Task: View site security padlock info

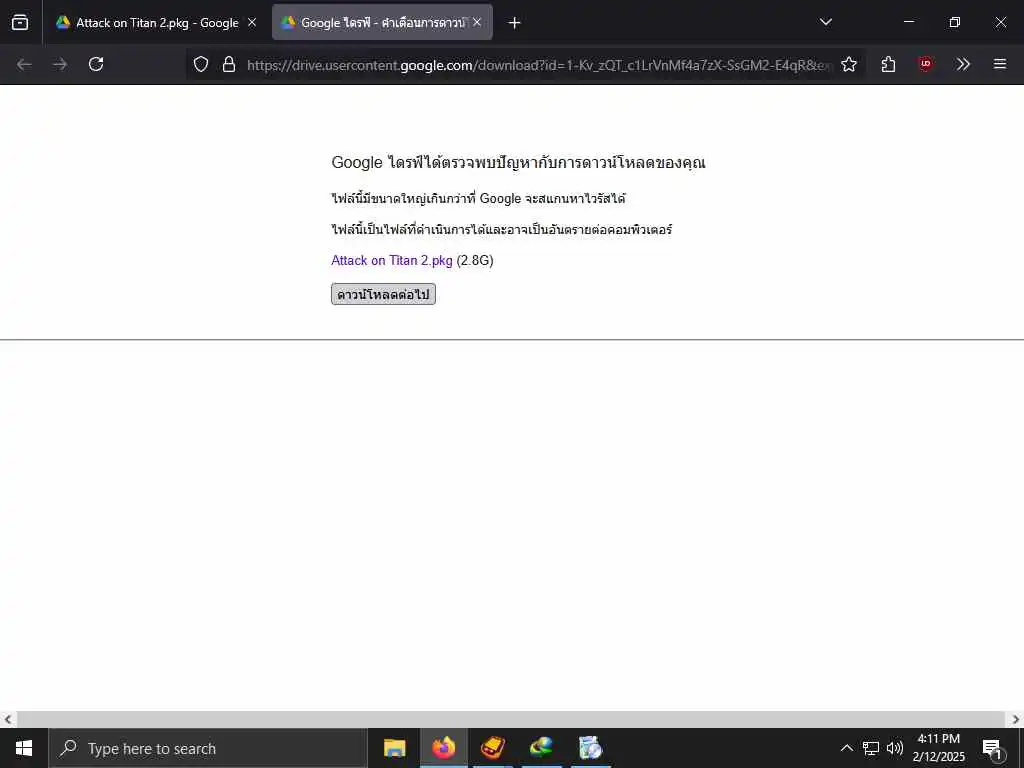Action: click(x=229, y=64)
